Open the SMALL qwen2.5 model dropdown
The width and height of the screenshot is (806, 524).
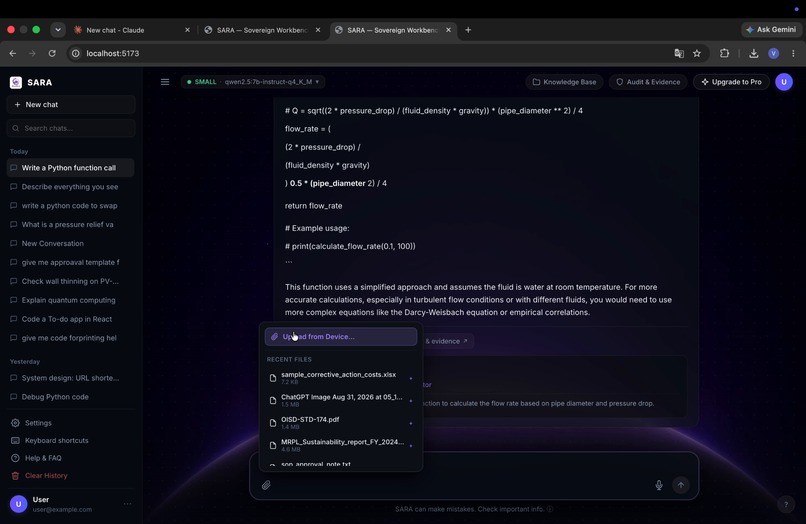[253, 82]
